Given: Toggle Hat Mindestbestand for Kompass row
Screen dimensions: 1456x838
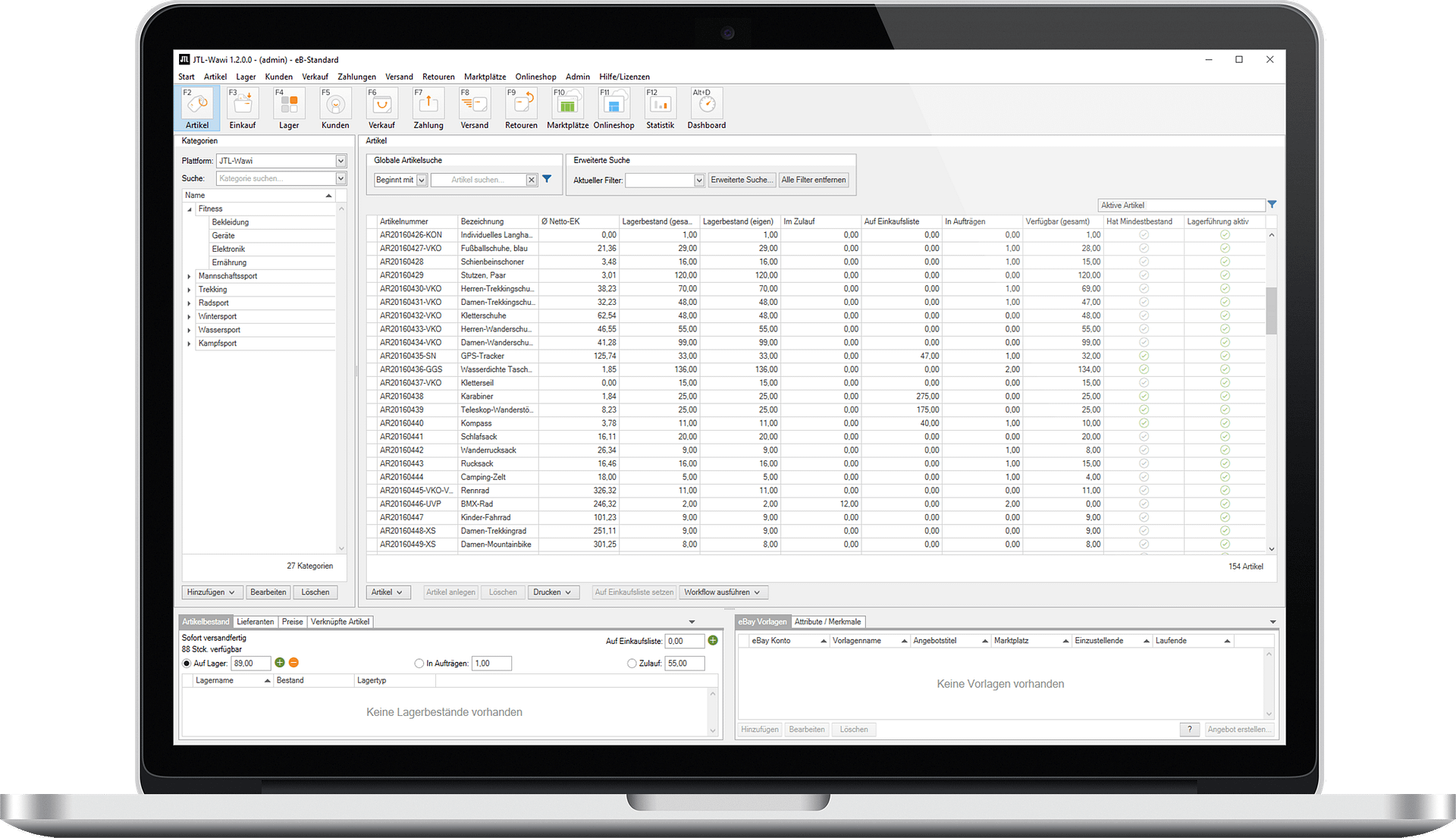Looking at the screenshot, I should click(x=1144, y=423).
